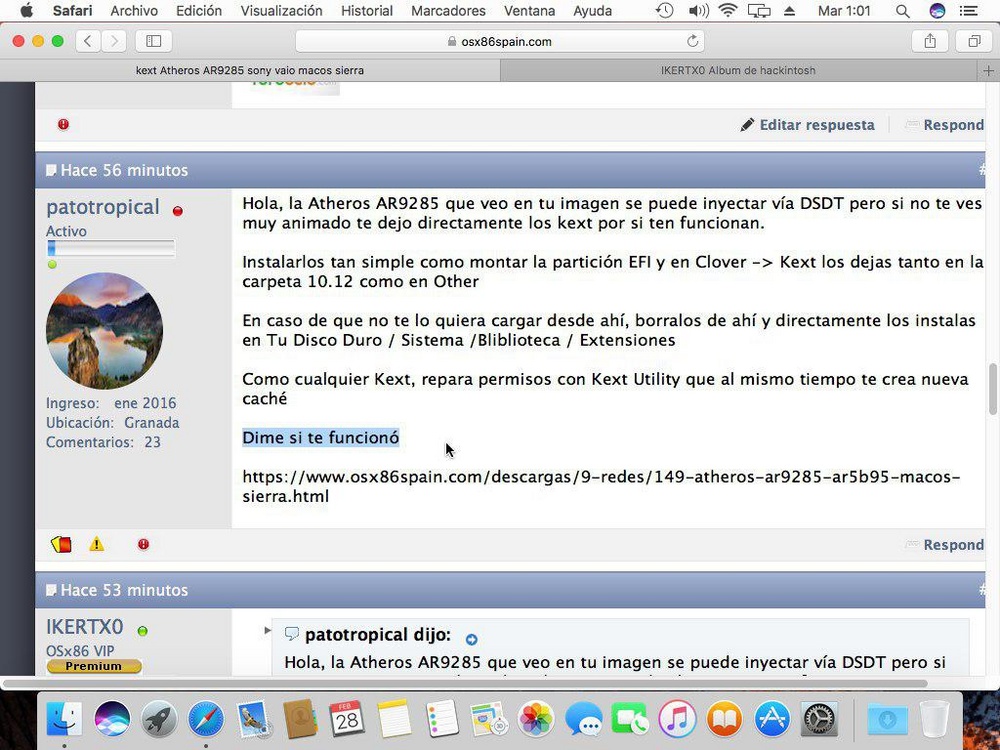Open the App Store from the Dock
The height and width of the screenshot is (750, 1000).
pyautogui.click(x=771, y=718)
